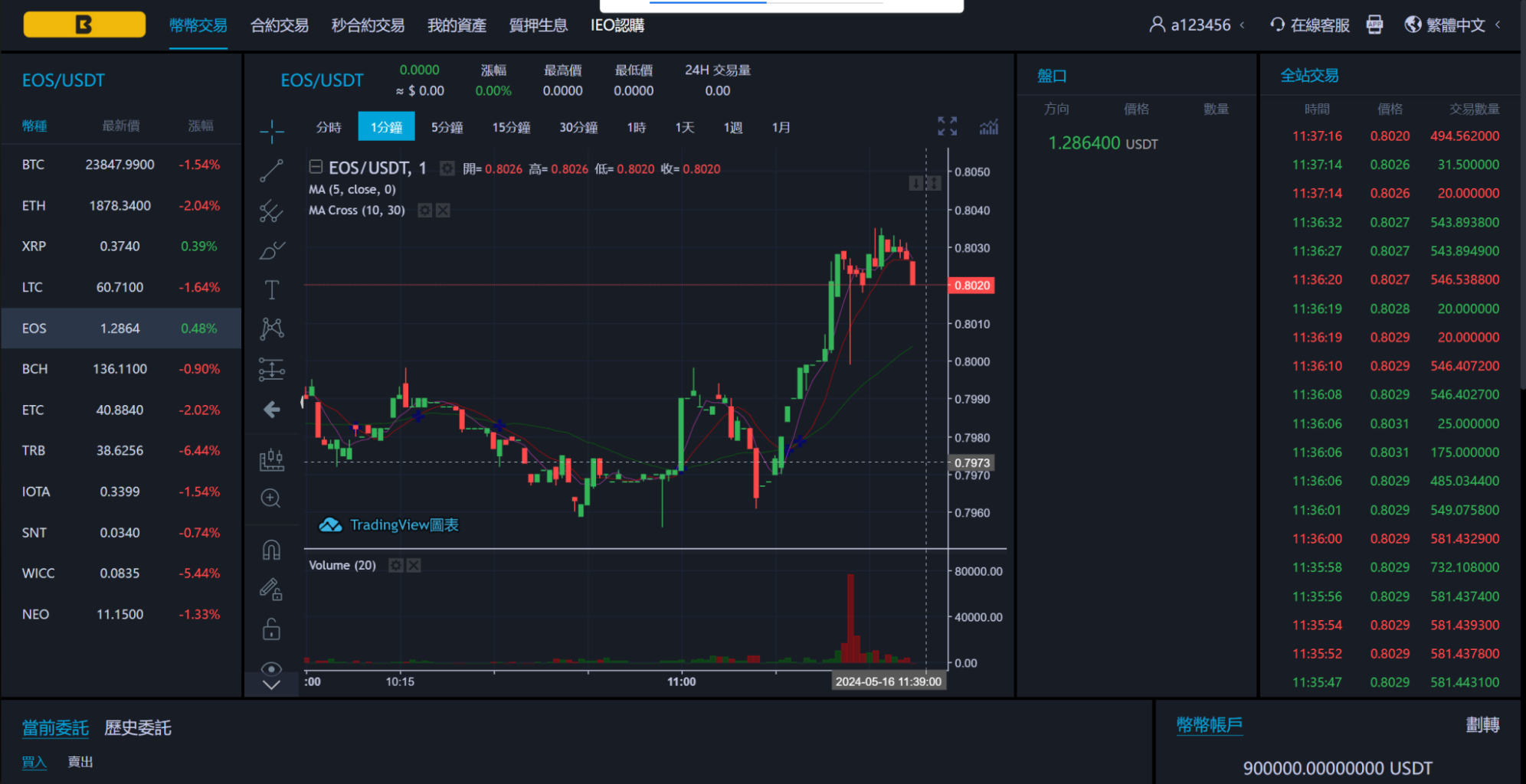Select the crosshair cursor tool

pos(271,130)
